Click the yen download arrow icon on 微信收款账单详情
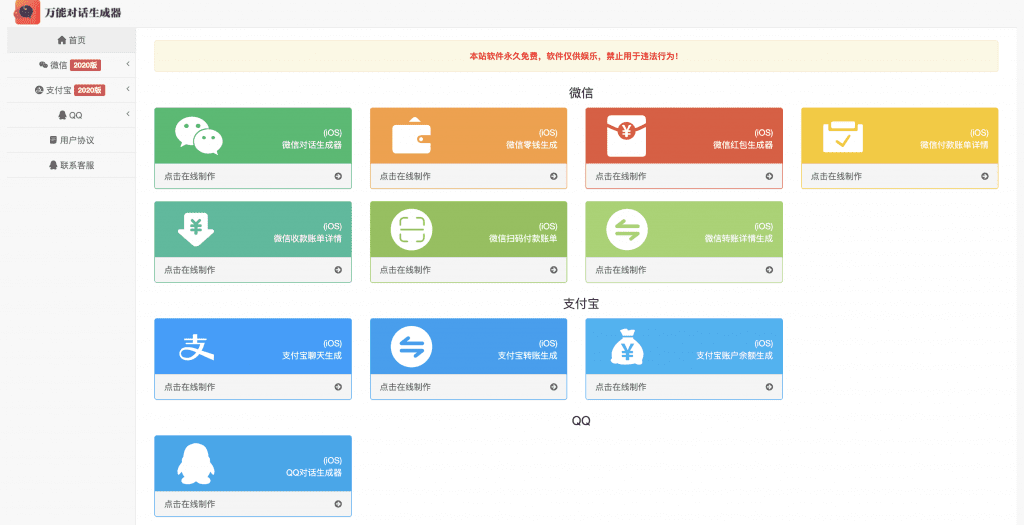Screen dimensions: 1024x525 [x=196, y=229]
